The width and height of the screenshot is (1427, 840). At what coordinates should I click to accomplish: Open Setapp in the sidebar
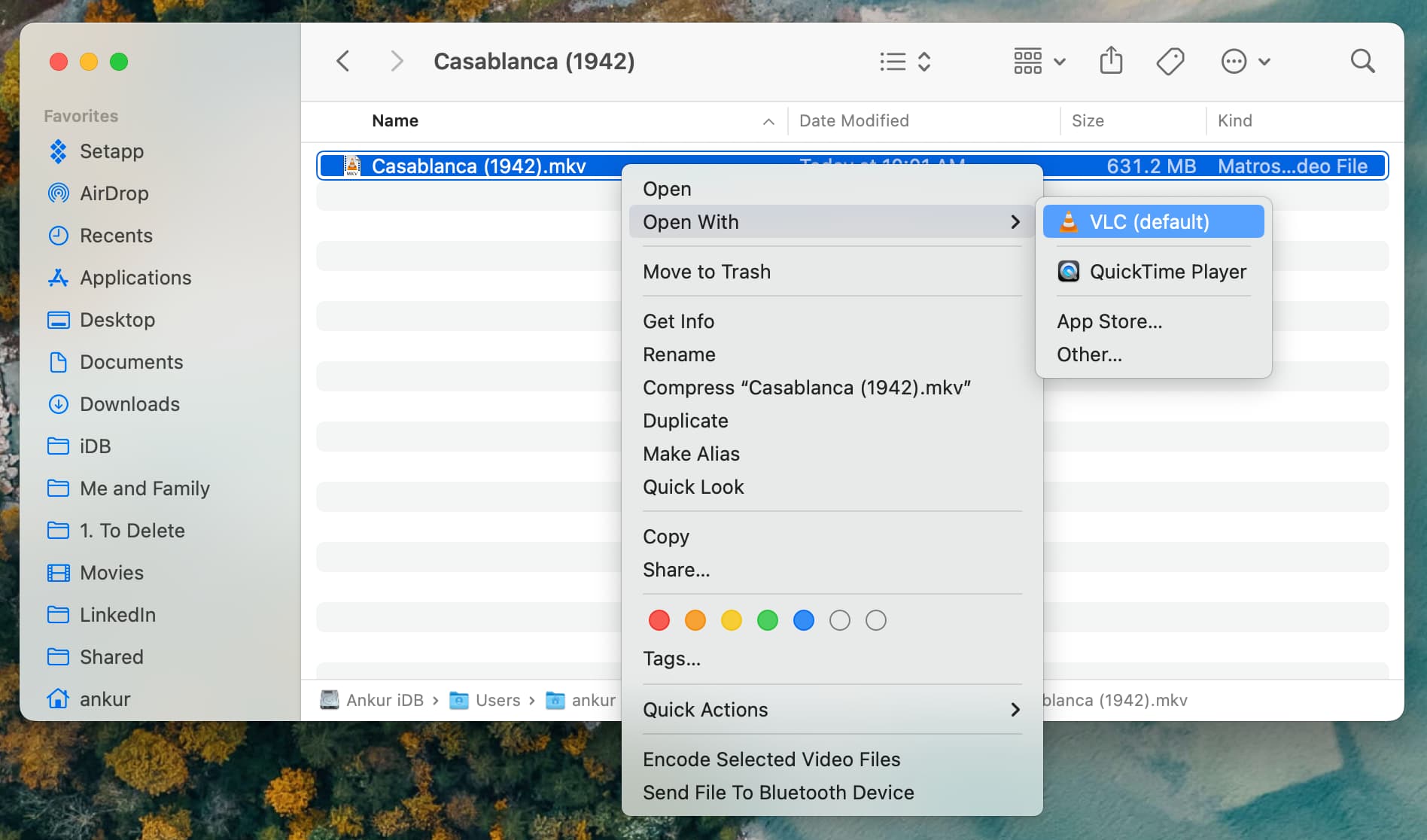pyautogui.click(x=96, y=151)
